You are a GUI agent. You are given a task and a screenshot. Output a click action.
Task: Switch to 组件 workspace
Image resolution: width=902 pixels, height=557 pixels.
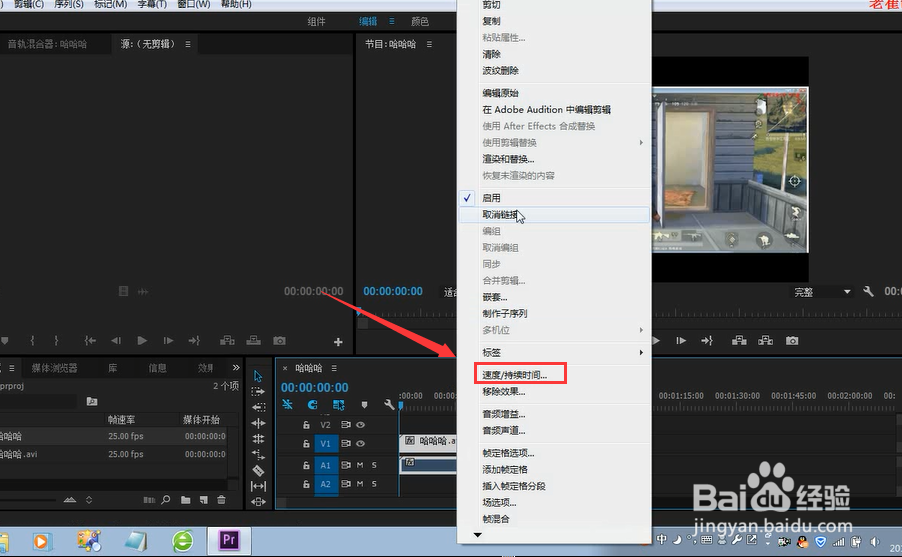pos(316,21)
